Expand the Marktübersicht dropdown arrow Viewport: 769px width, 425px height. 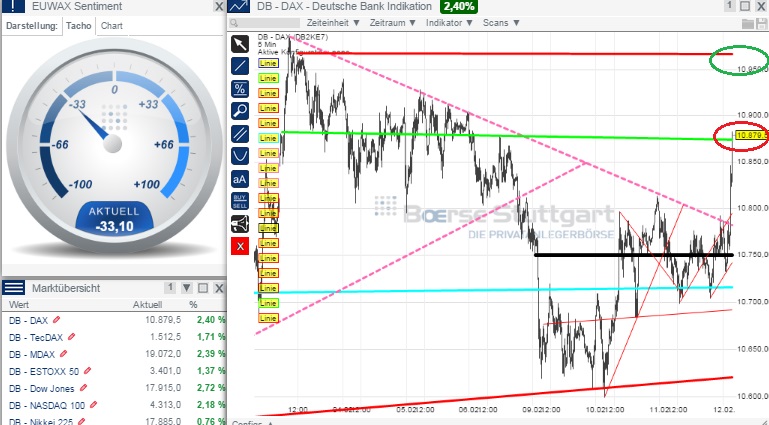pyautogui.click(x=186, y=288)
